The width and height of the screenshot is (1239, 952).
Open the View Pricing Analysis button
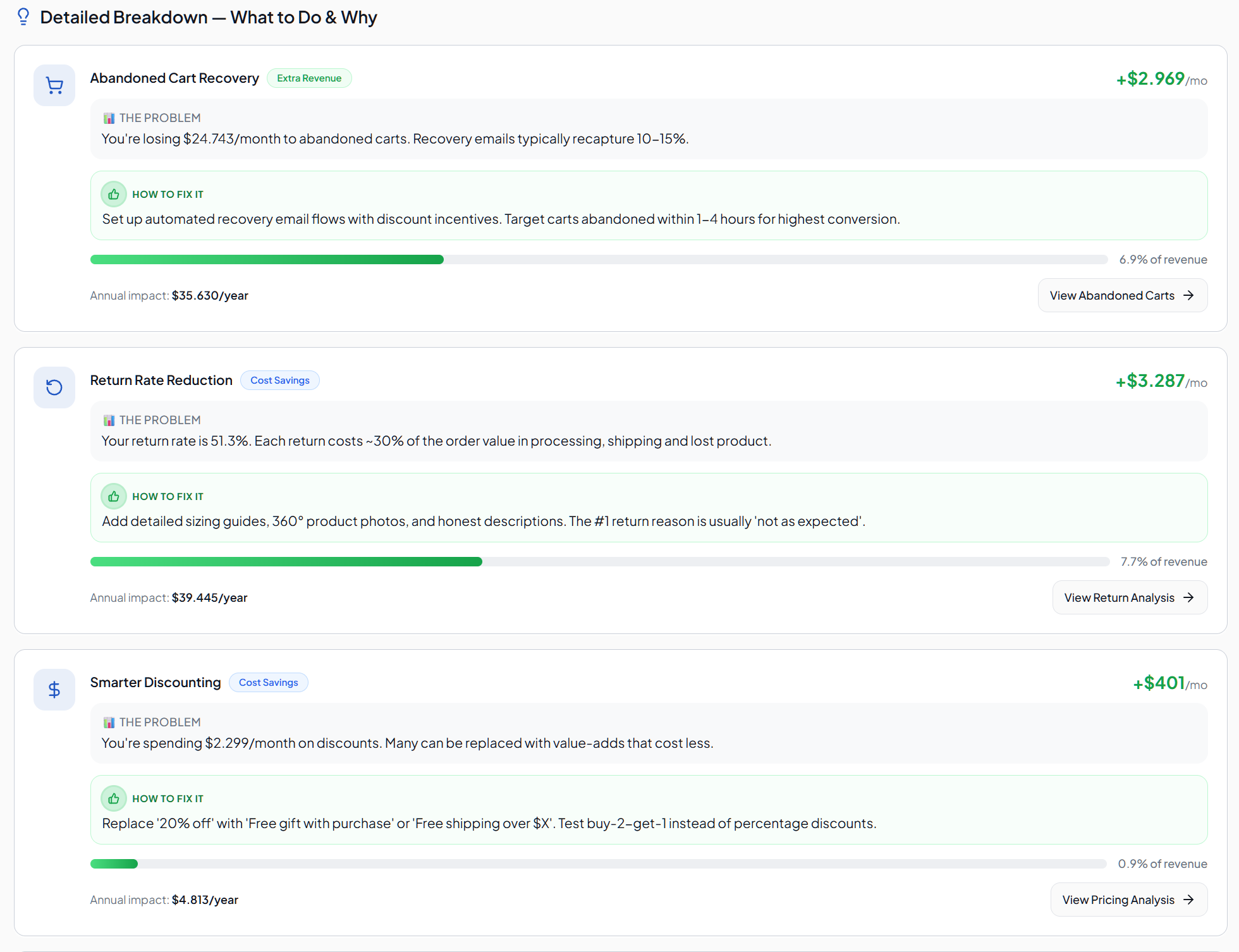point(1128,900)
